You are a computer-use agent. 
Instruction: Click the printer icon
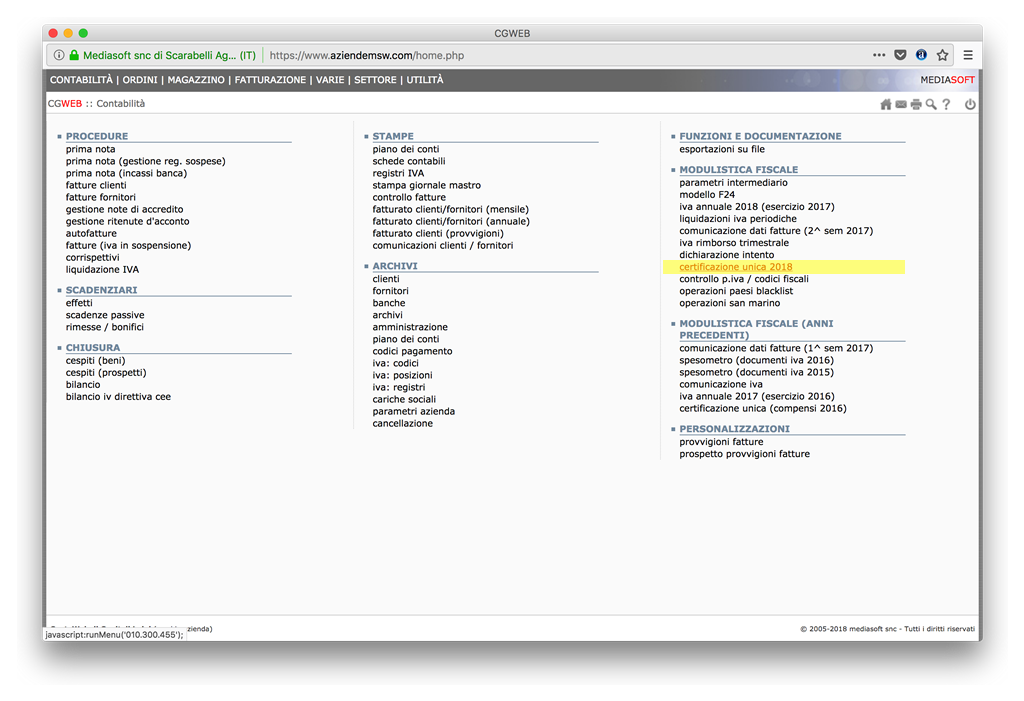coord(916,105)
